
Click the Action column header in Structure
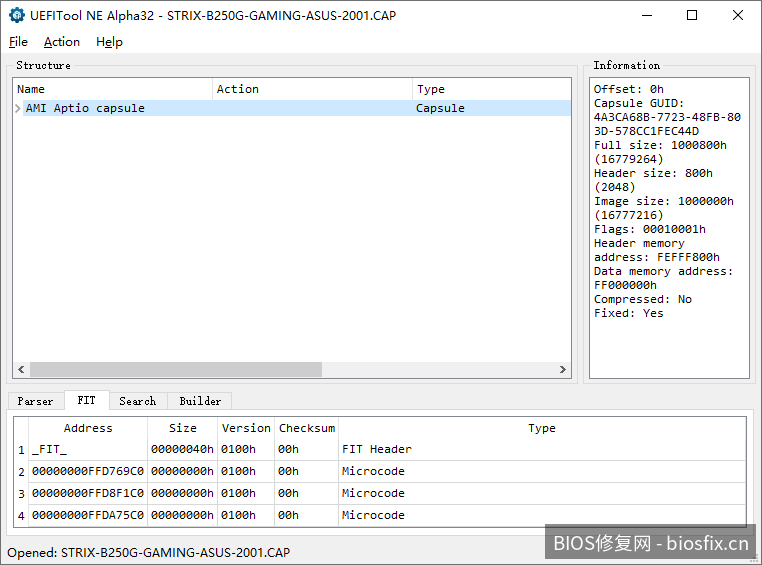tap(312, 89)
